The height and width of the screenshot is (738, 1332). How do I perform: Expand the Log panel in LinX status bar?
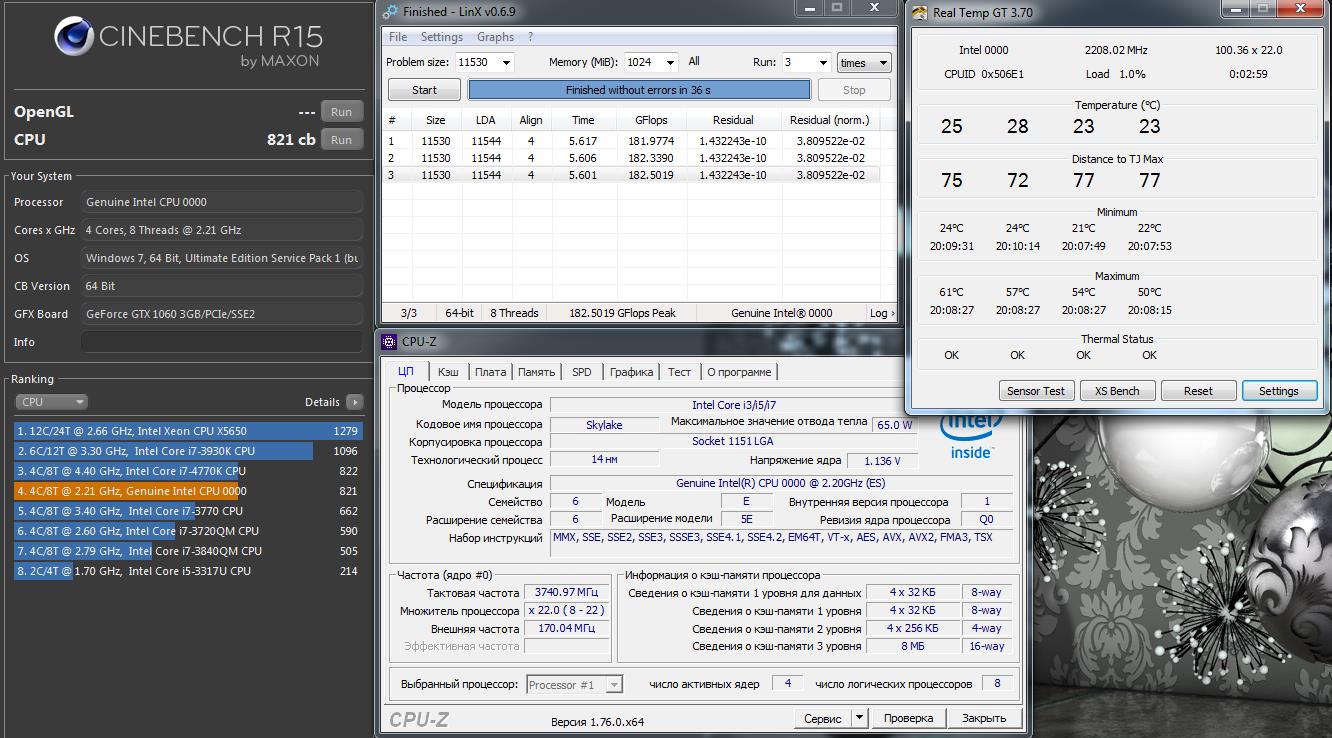pyautogui.click(x=880, y=313)
